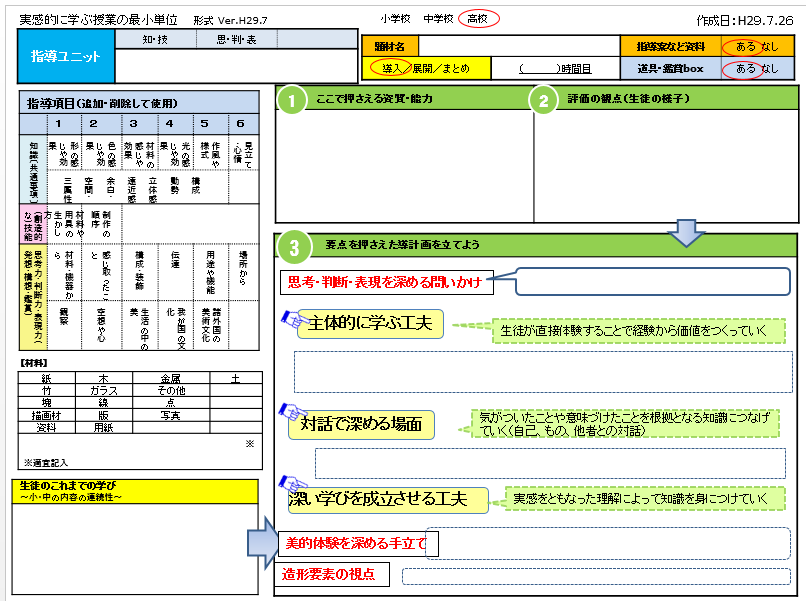Choose ある in the 指導案など資料 row
Screen dimensions: 806x601
pyautogui.click(x=744, y=47)
